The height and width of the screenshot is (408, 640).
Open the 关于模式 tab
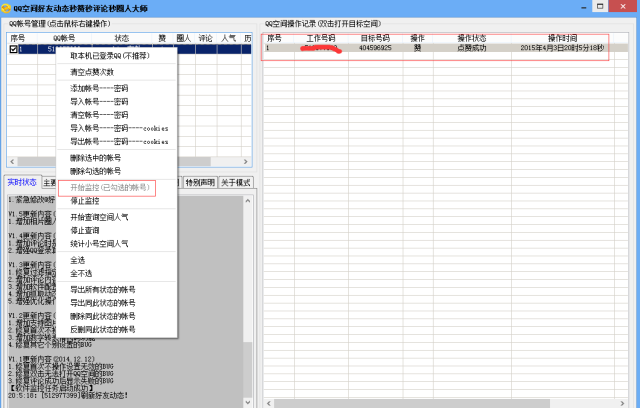pos(236,182)
